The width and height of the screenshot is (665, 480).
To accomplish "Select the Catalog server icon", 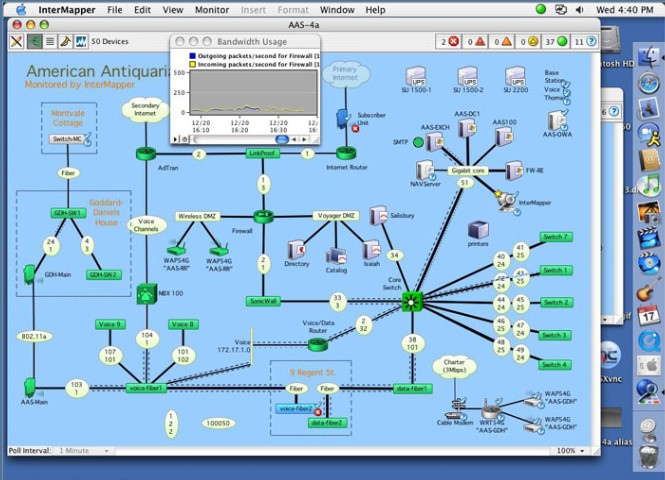I will click(336, 256).
